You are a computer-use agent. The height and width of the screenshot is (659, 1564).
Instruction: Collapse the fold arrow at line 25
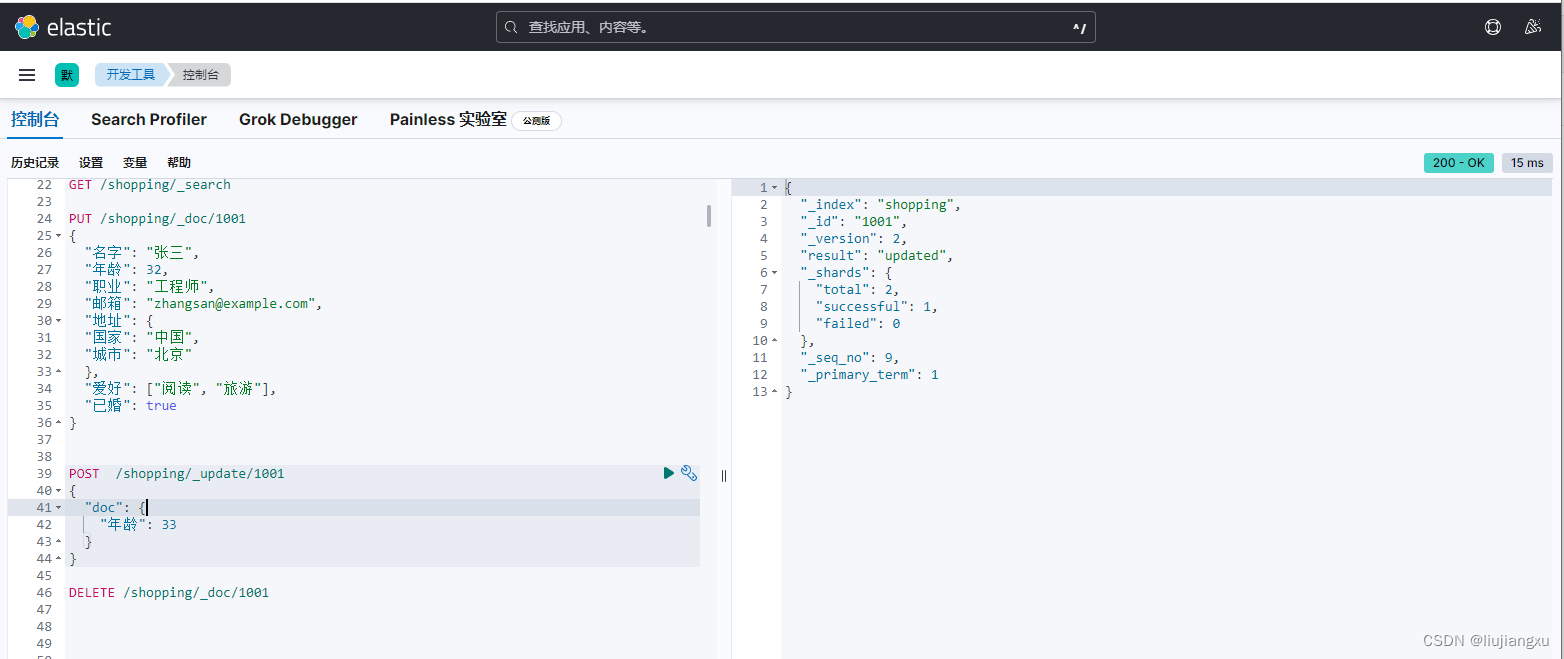click(58, 236)
